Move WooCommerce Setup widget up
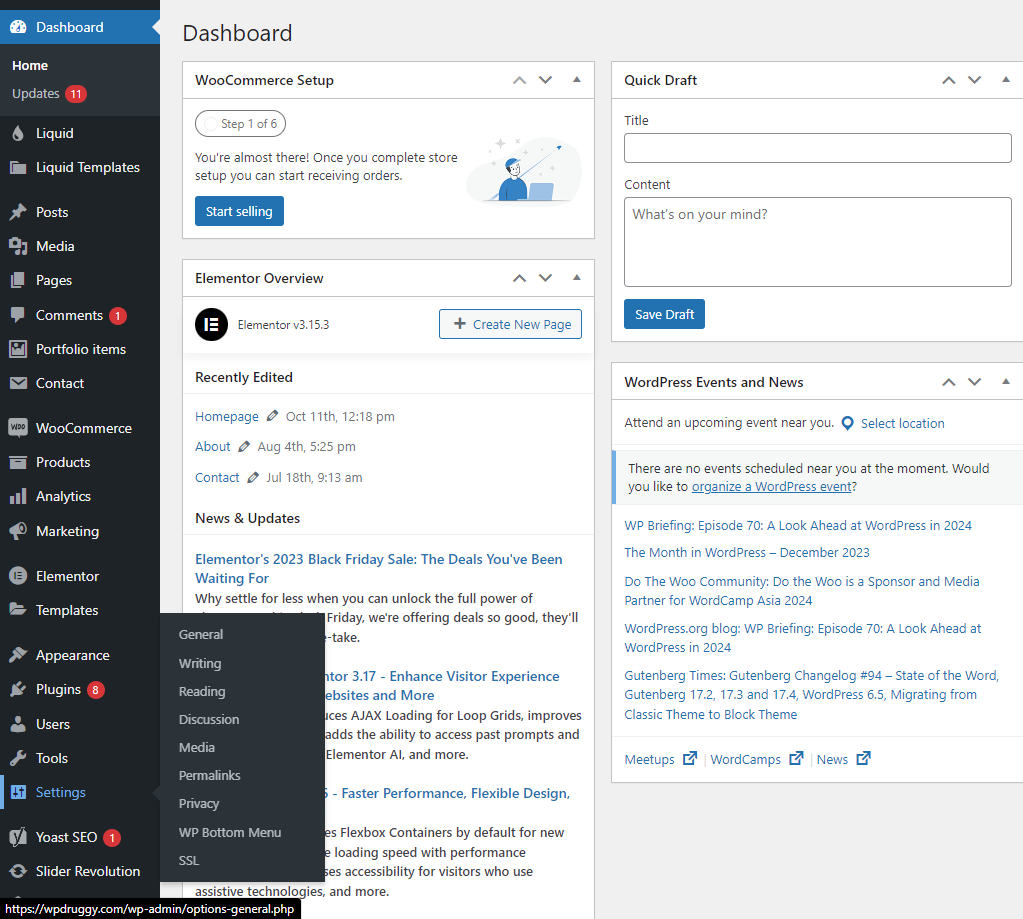 click(x=519, y=80)
